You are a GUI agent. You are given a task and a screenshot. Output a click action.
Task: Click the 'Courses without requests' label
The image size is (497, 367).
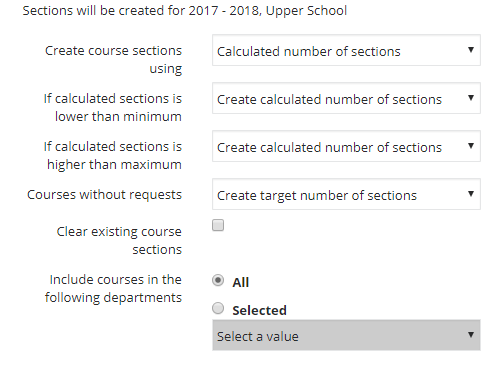click(x=104, y=195)
